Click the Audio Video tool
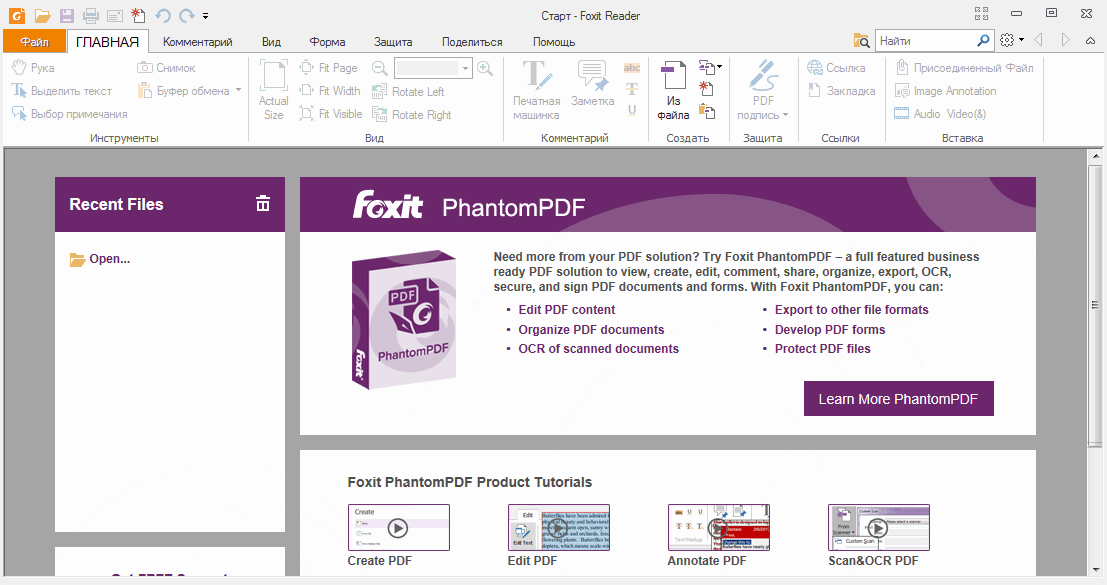1107x585 pixels. pos(940,114)
